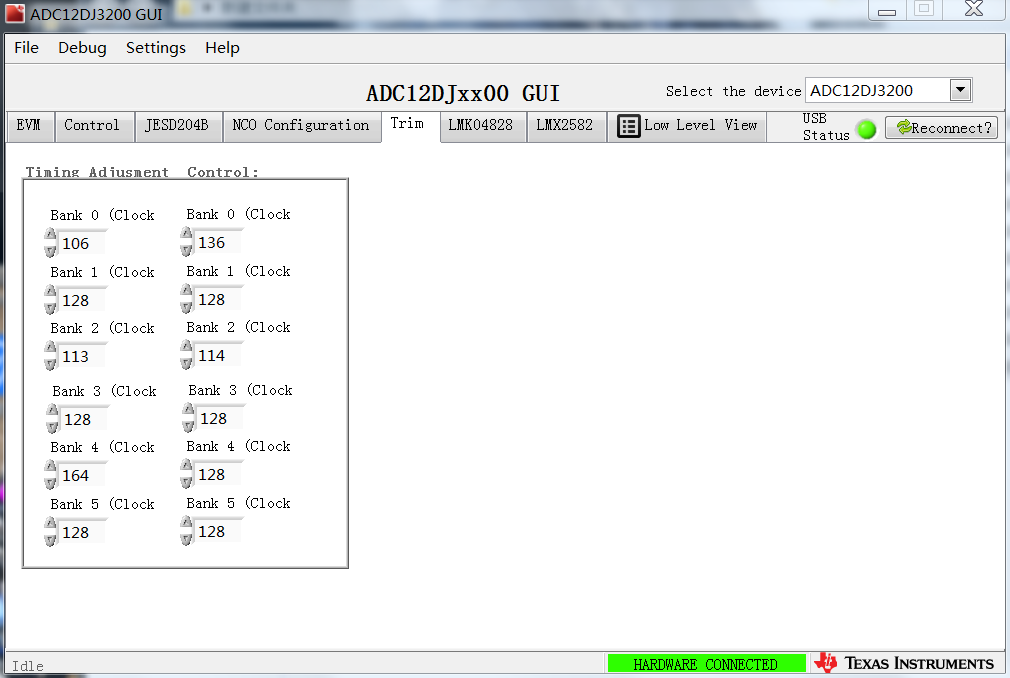The image size is (1010, 678).
Task: Open the LMK04828 tab
Action: pyautogui.click(x=481, y=126)
